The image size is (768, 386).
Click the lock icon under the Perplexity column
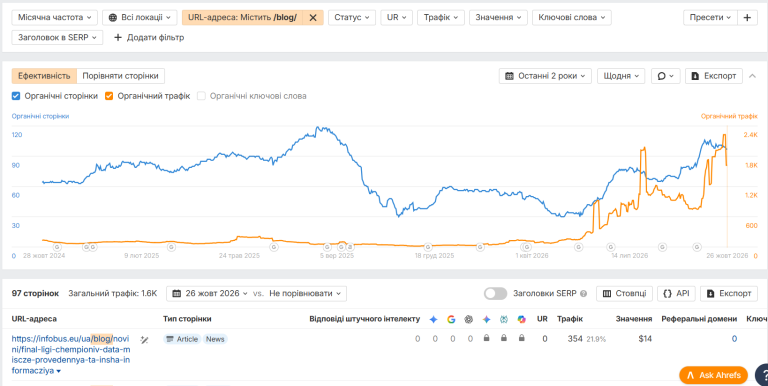pyautogui.click(x=504, y=338)
